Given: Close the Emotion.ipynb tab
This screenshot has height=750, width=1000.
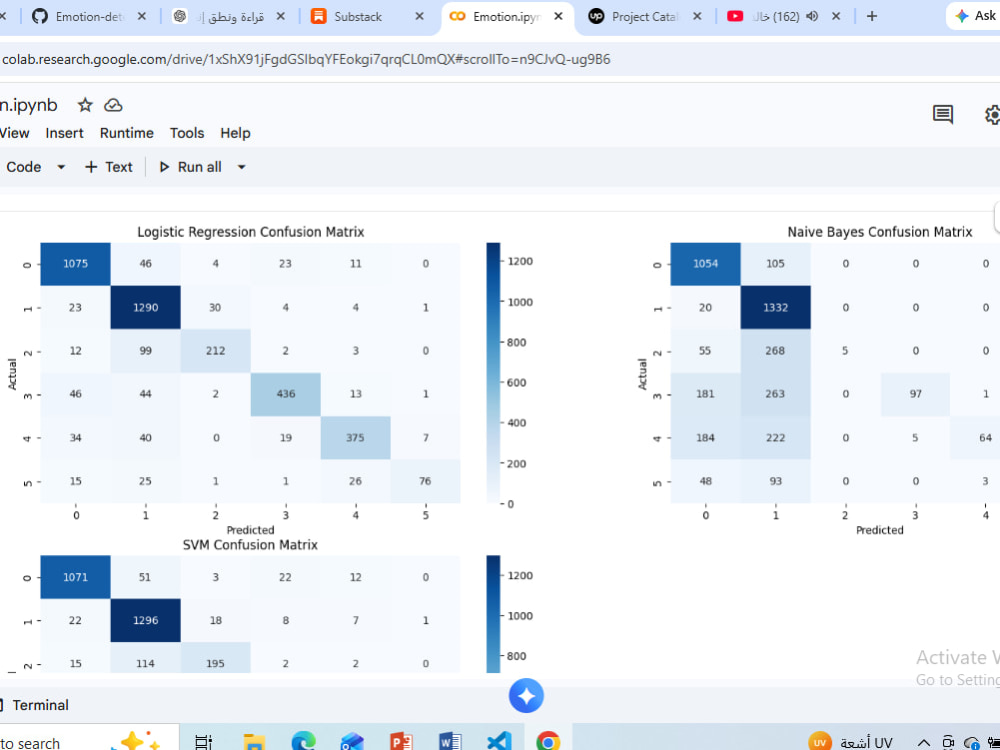Looking at the screenshot, I should (558, 17).
